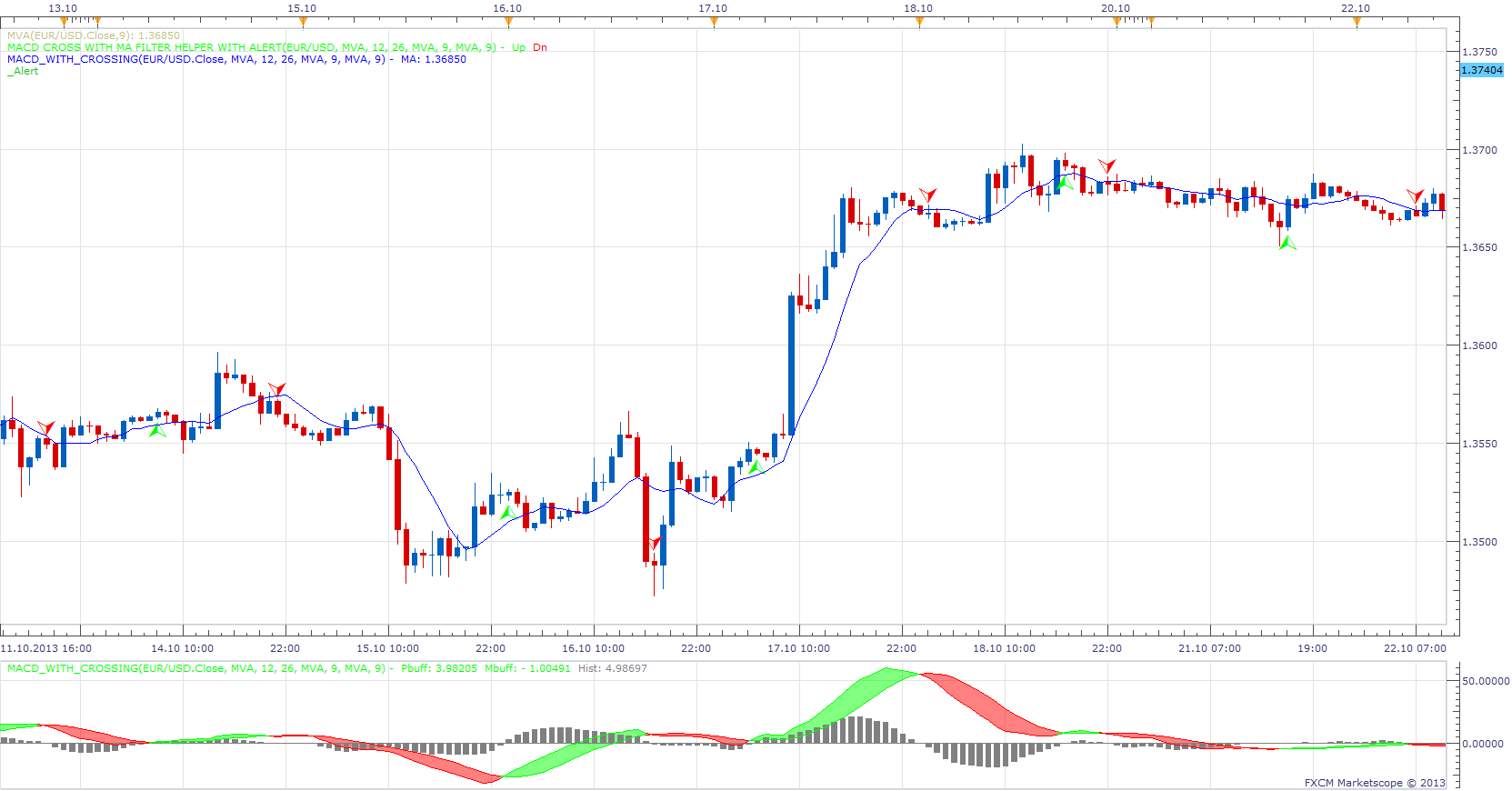Select the green up arrow below the 21.10 low
The image size is (1512, 791).
click(x=1287, y=243)
